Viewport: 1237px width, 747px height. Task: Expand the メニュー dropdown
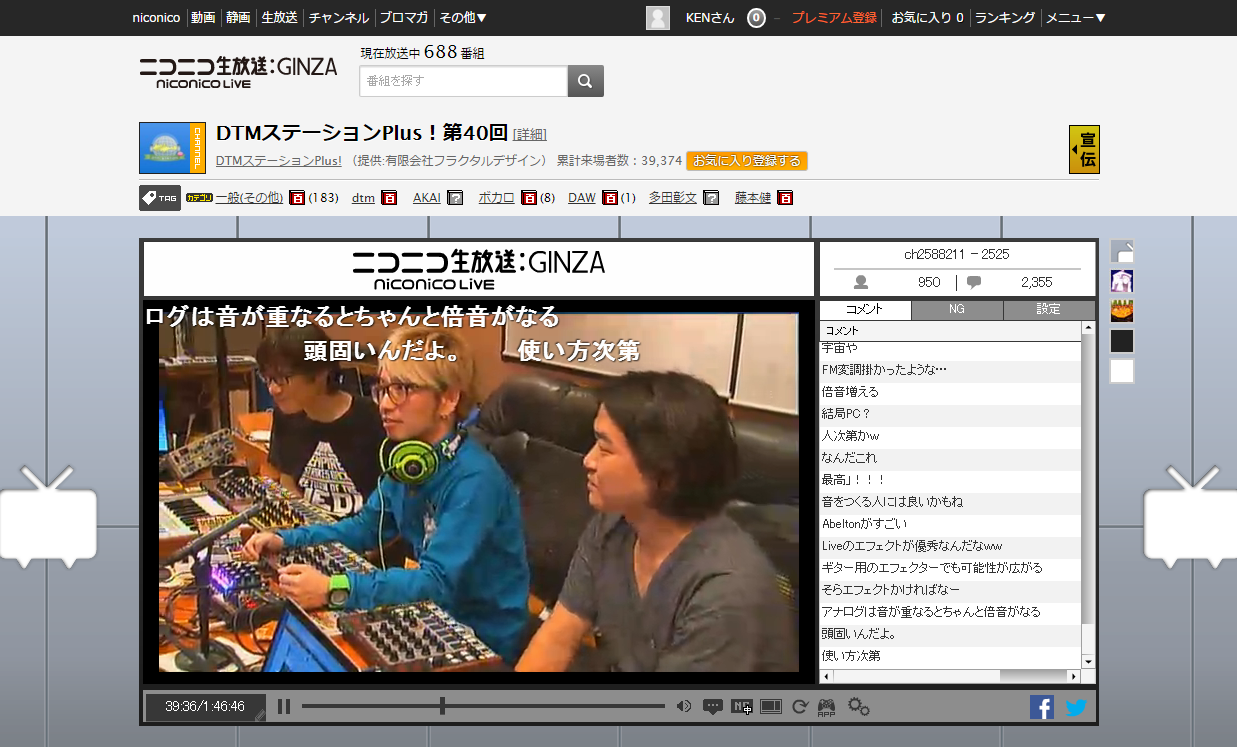1076,17
